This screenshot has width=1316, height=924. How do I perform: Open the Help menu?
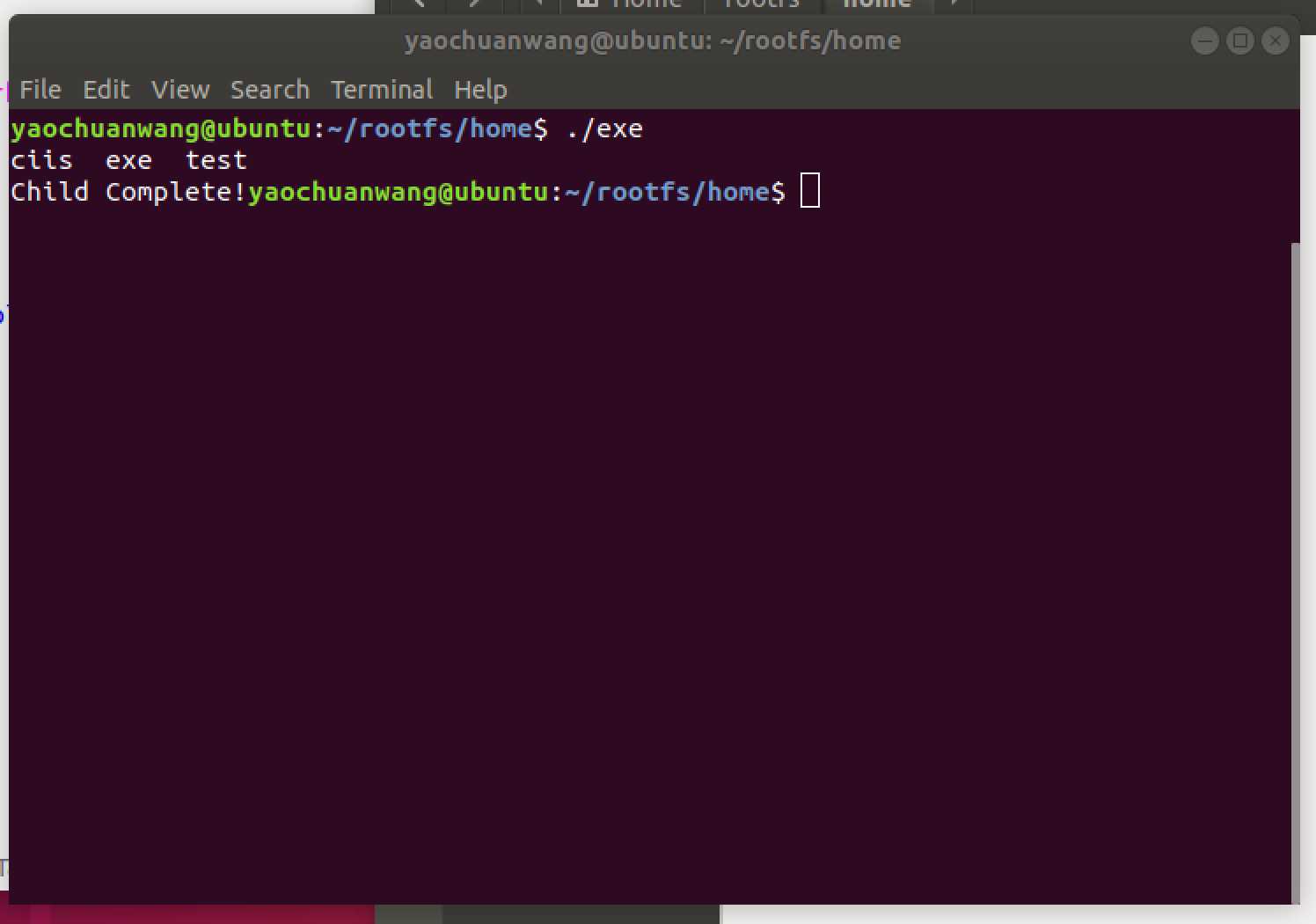click(x=480, y=90)
